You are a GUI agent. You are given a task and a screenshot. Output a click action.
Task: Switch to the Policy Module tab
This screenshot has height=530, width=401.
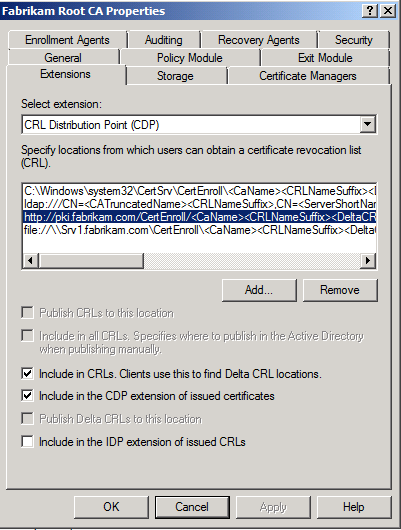[190, 58]
